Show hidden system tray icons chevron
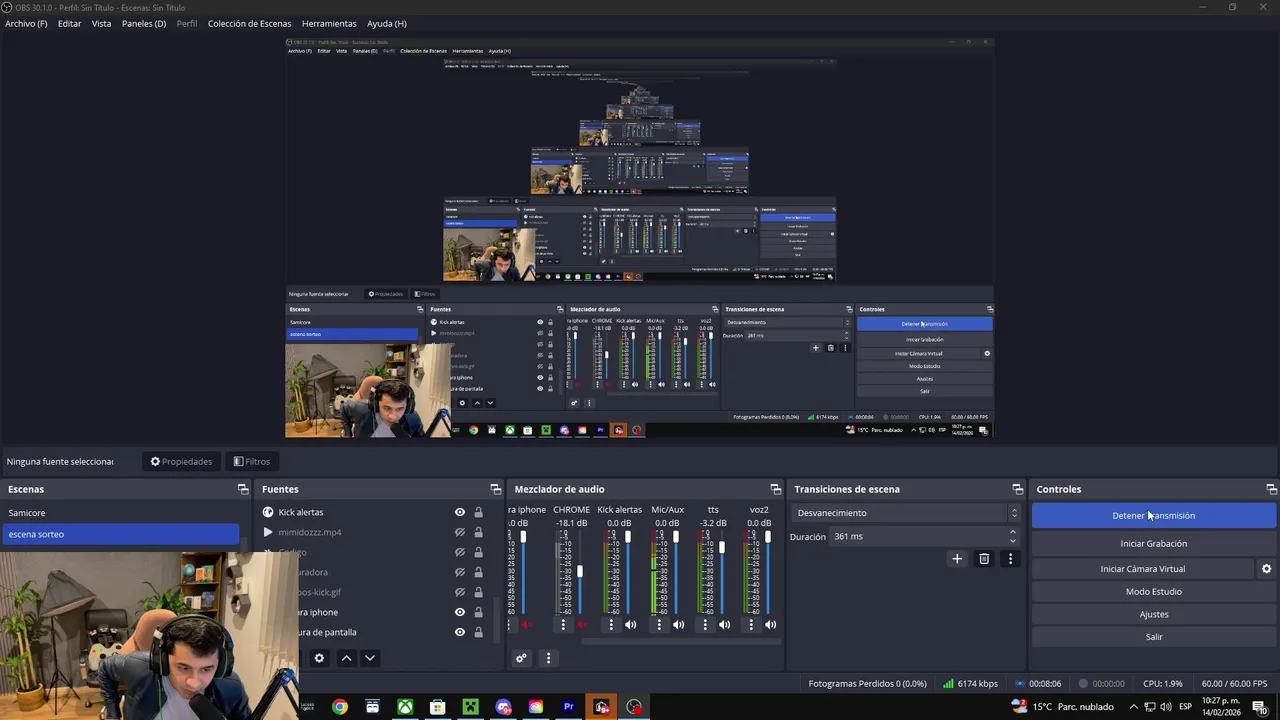Image resolution: width=1280 pixels, height=720 pixels. click(1133, 707)
